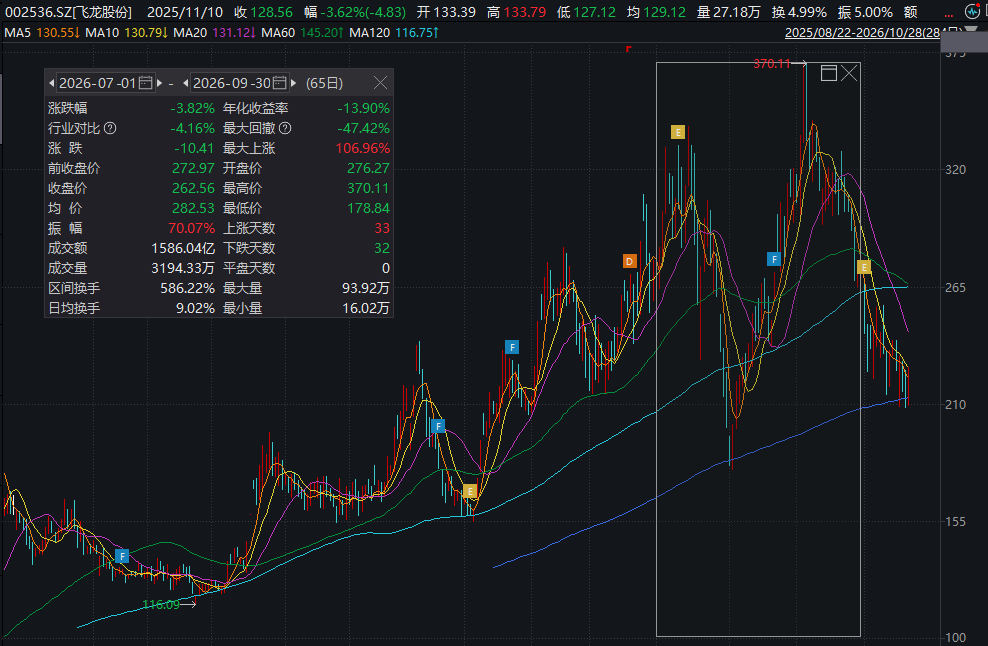The width and height of the screenshot is (988, 646).
Task: Click the (65日) day count label
Action: coord(325,83)
